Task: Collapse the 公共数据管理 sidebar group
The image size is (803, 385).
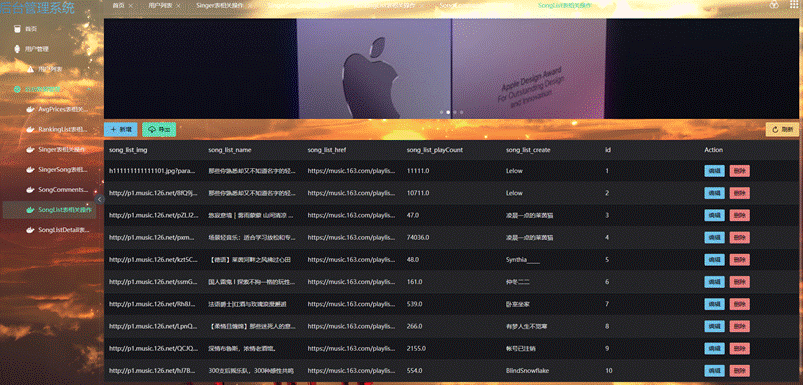Action: pyautogui.click(x=89, y=89)
